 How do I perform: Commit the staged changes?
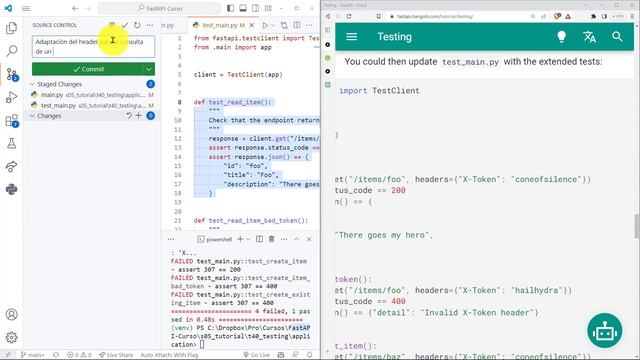pyautogui.click(x=88, y=69)
